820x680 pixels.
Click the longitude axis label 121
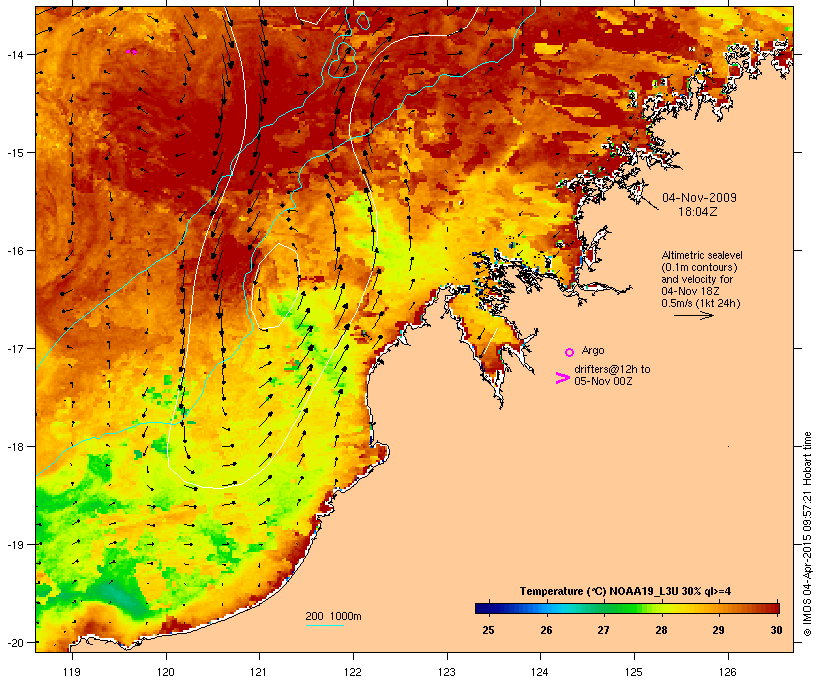pos(259,672)
